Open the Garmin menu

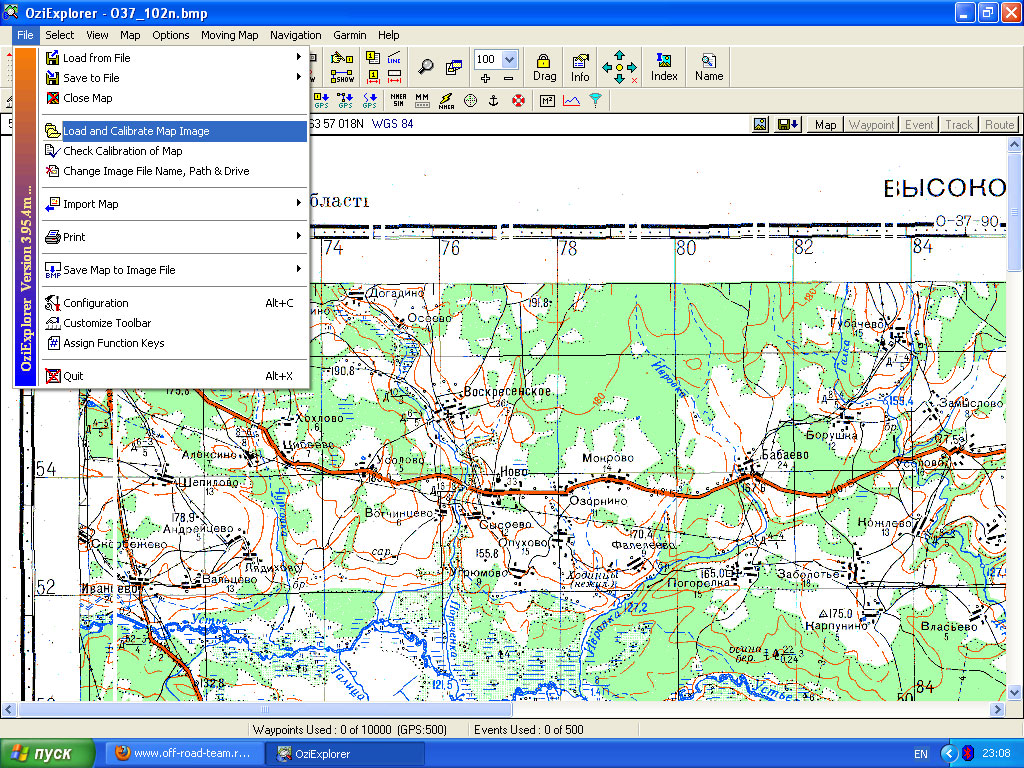coord(349,35)
